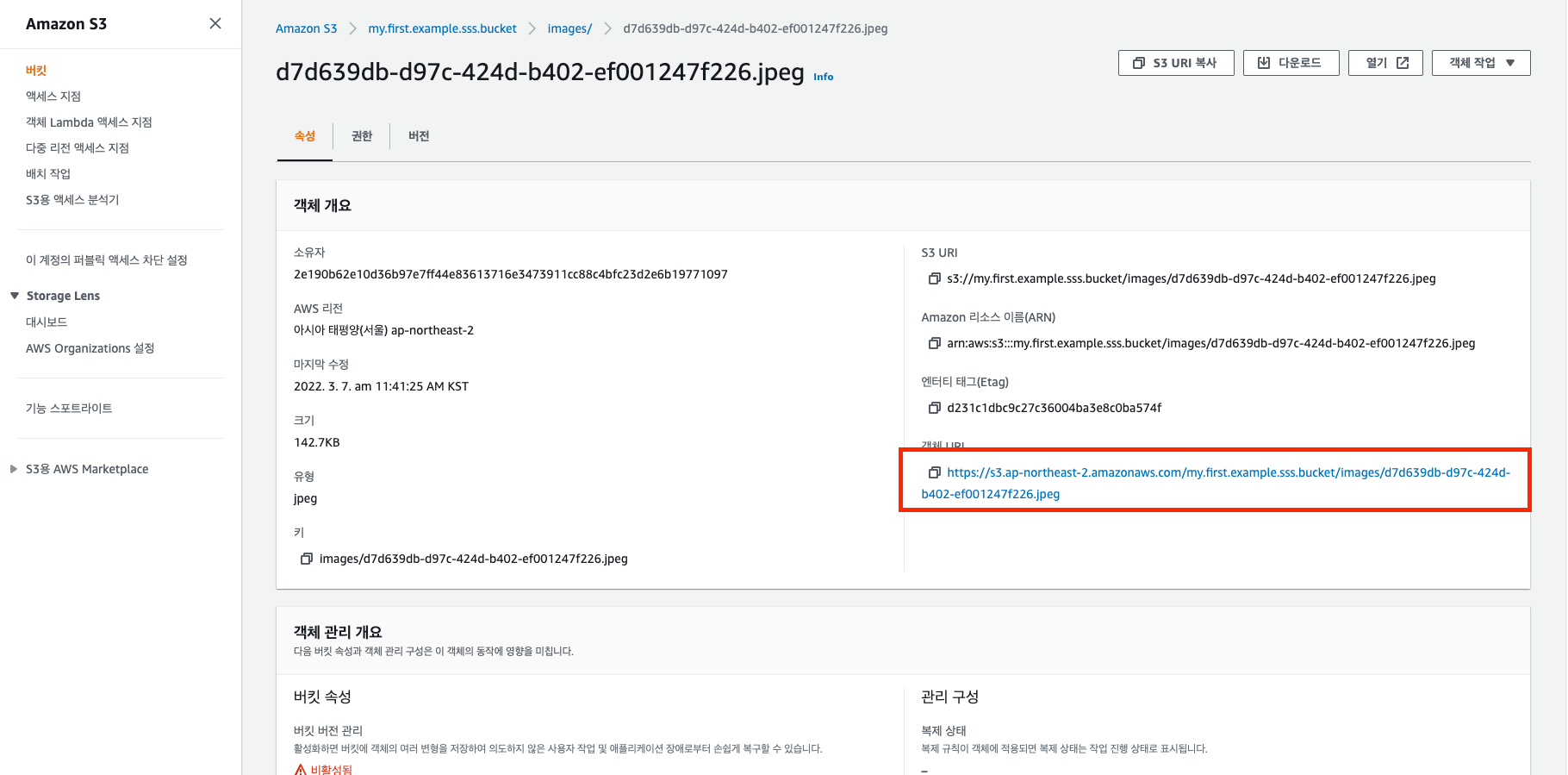Click the 비활성화됨 versioning status
Image resolution: width=1568 pixels, height=775 pixels.
tap(331, 769)
